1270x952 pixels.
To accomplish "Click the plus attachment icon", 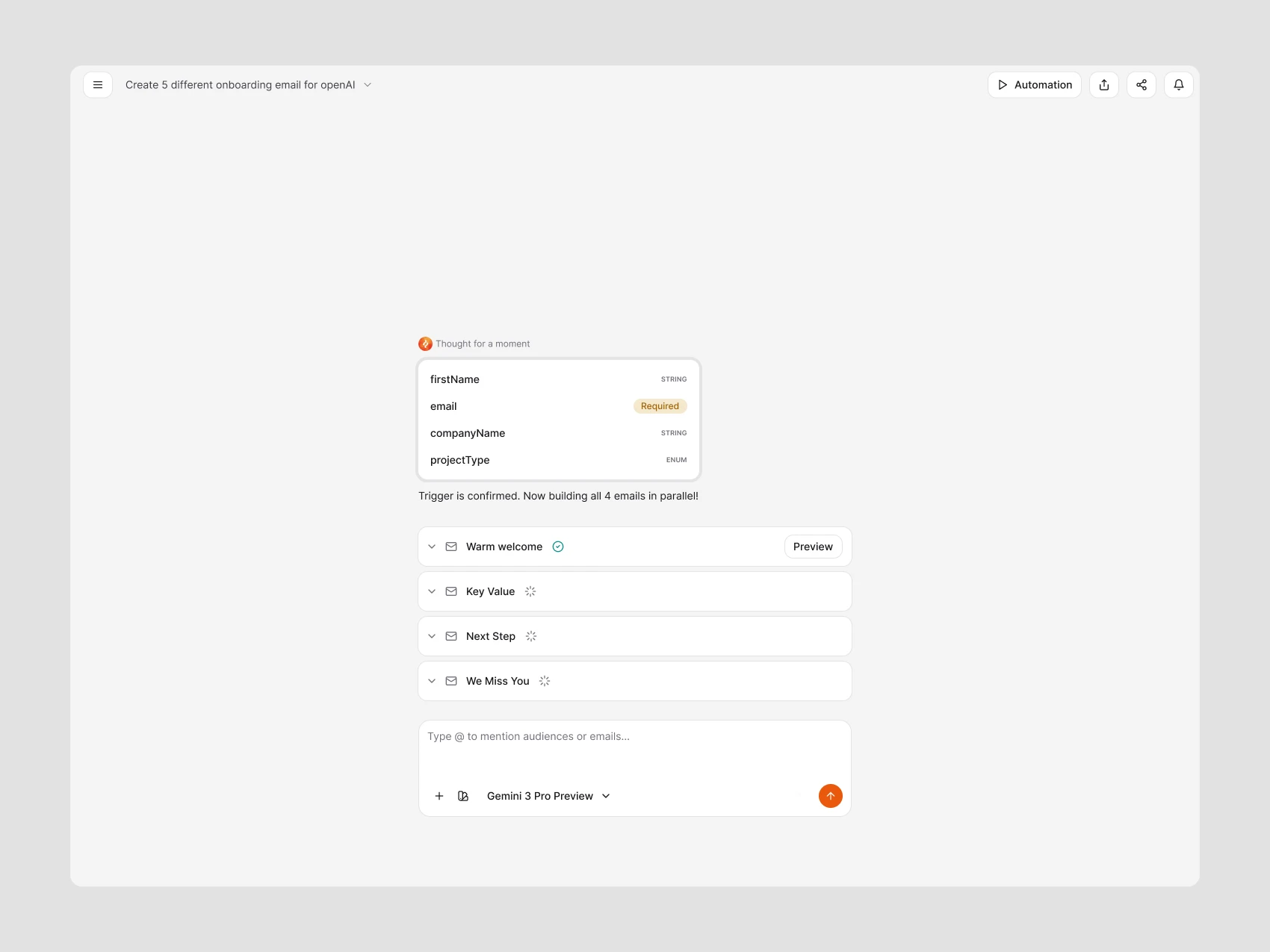I will pos(439,796).
